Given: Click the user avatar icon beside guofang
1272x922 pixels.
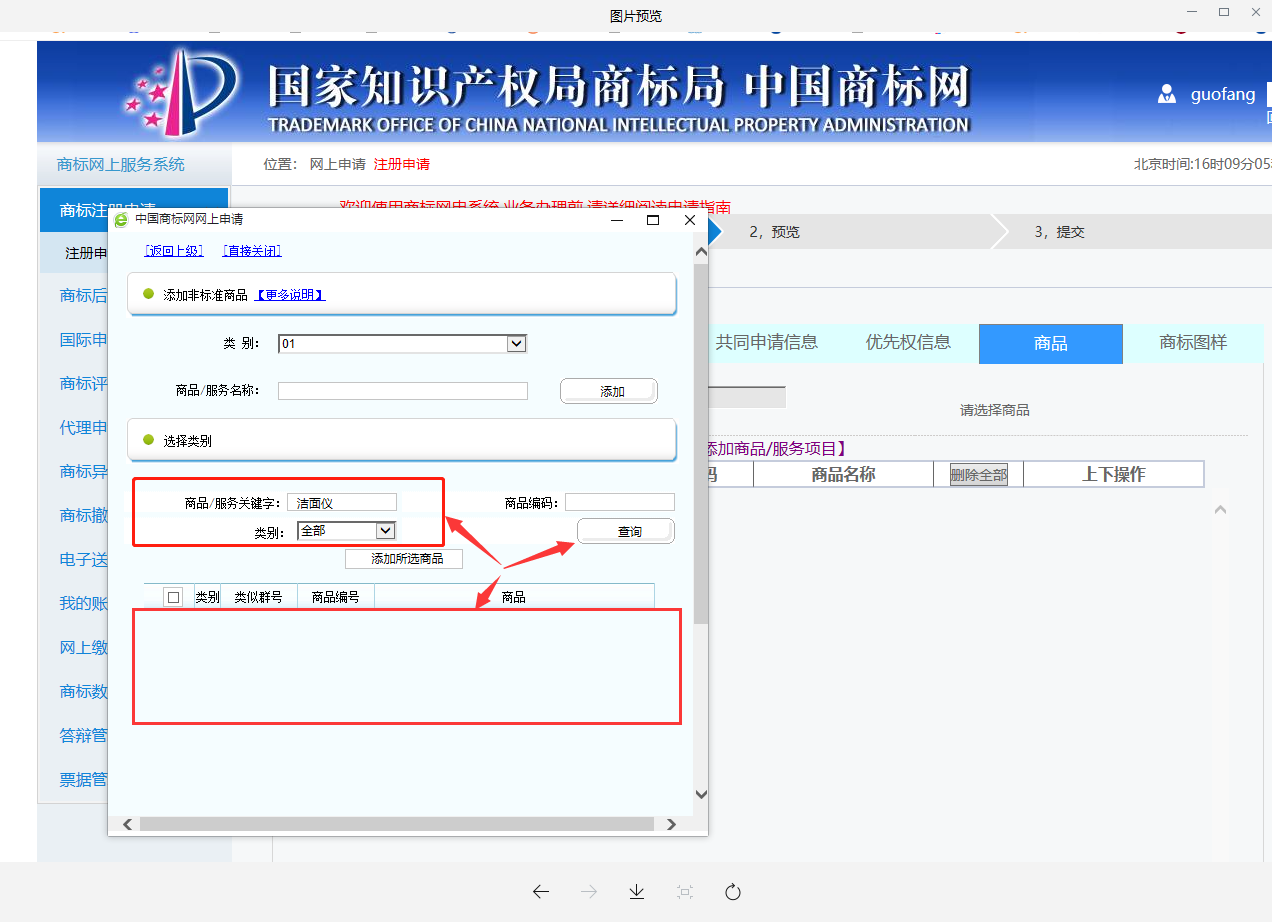Looking at the screenshot, I should tap(1166, 95).
